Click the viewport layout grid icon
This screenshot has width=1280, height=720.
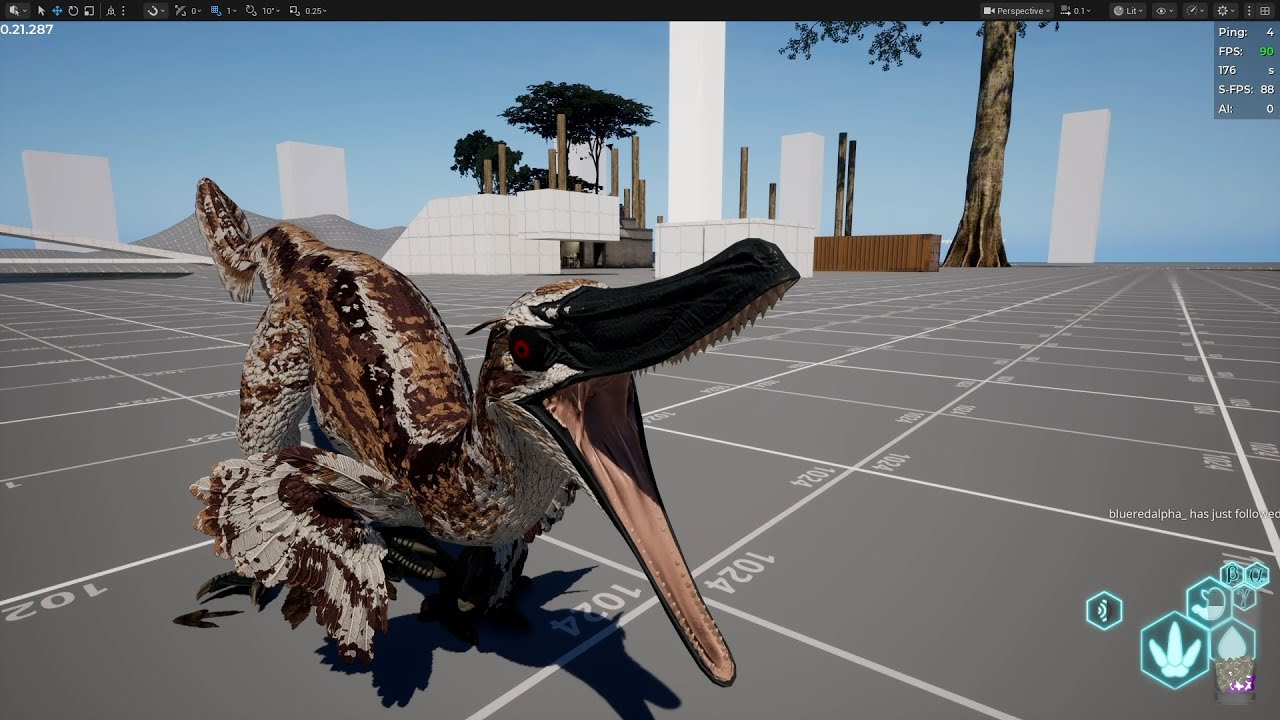point(1264,10)
